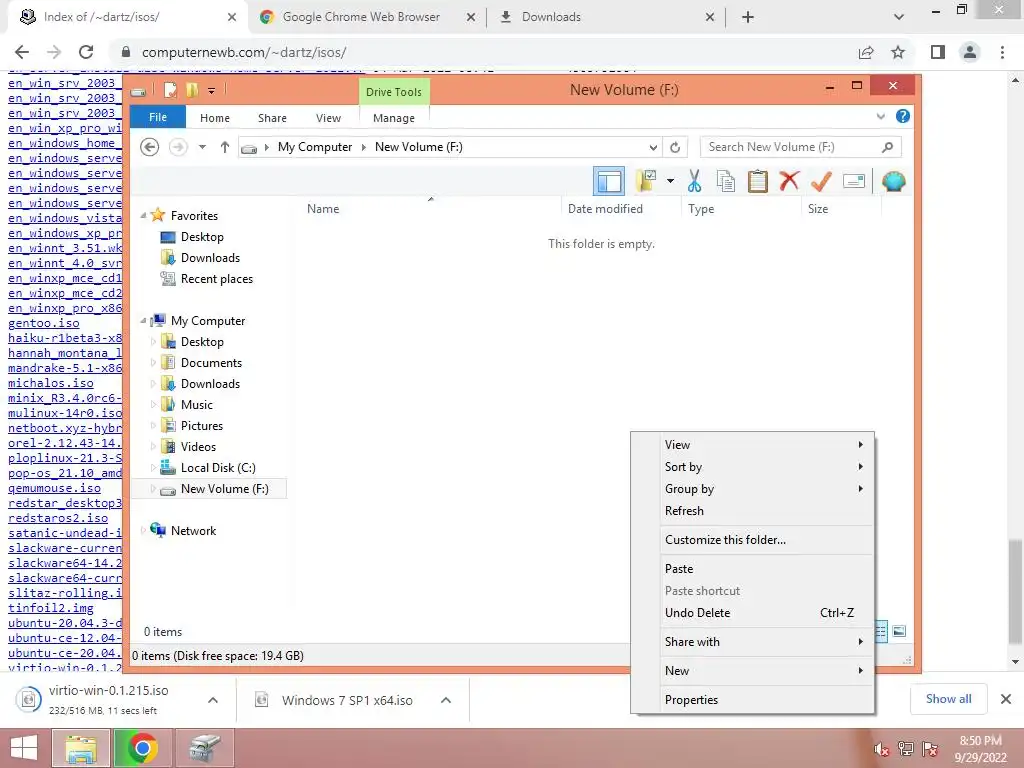Open michalos.iso link in Chrome page
Image resolution: width=1024 pixels, height=768 pixels.
click(51, 383)
